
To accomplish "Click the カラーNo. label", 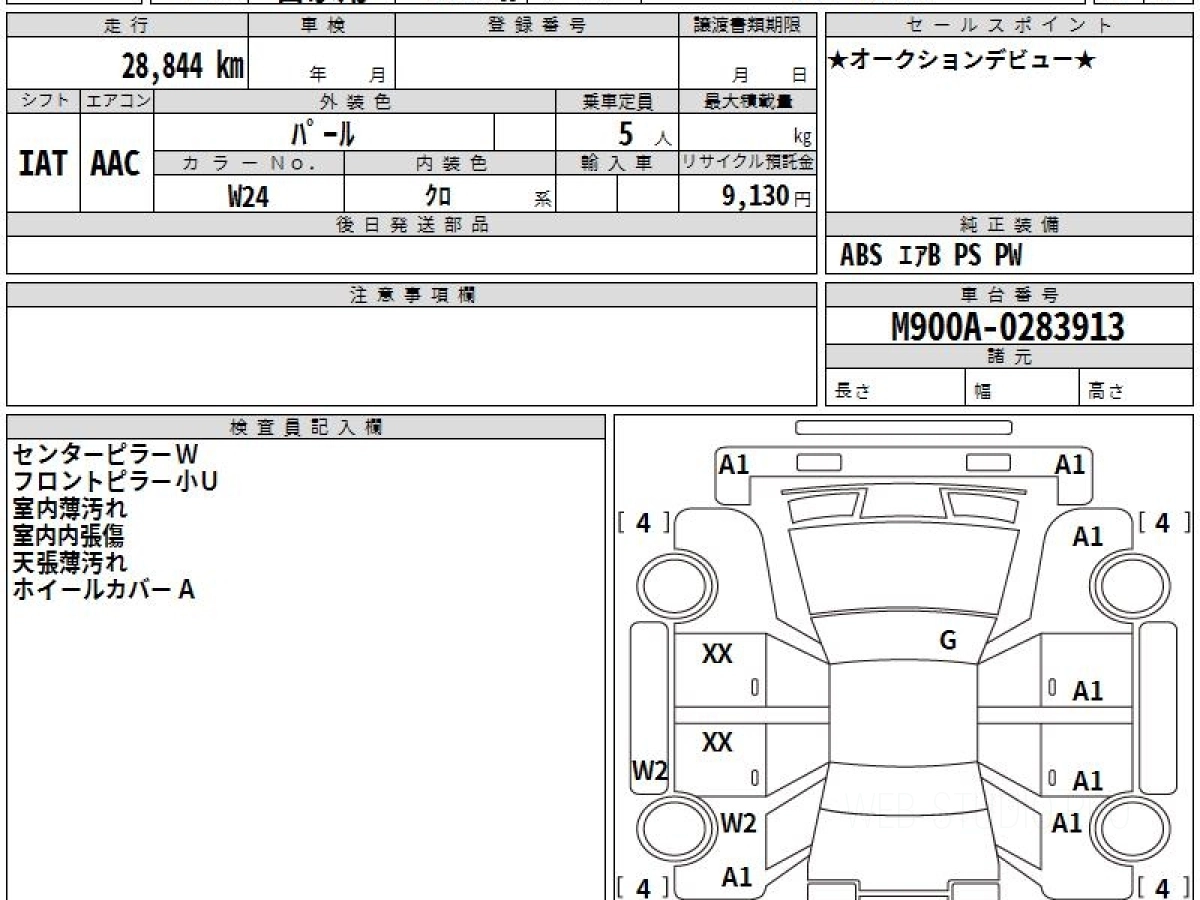I will coord(249,164).
